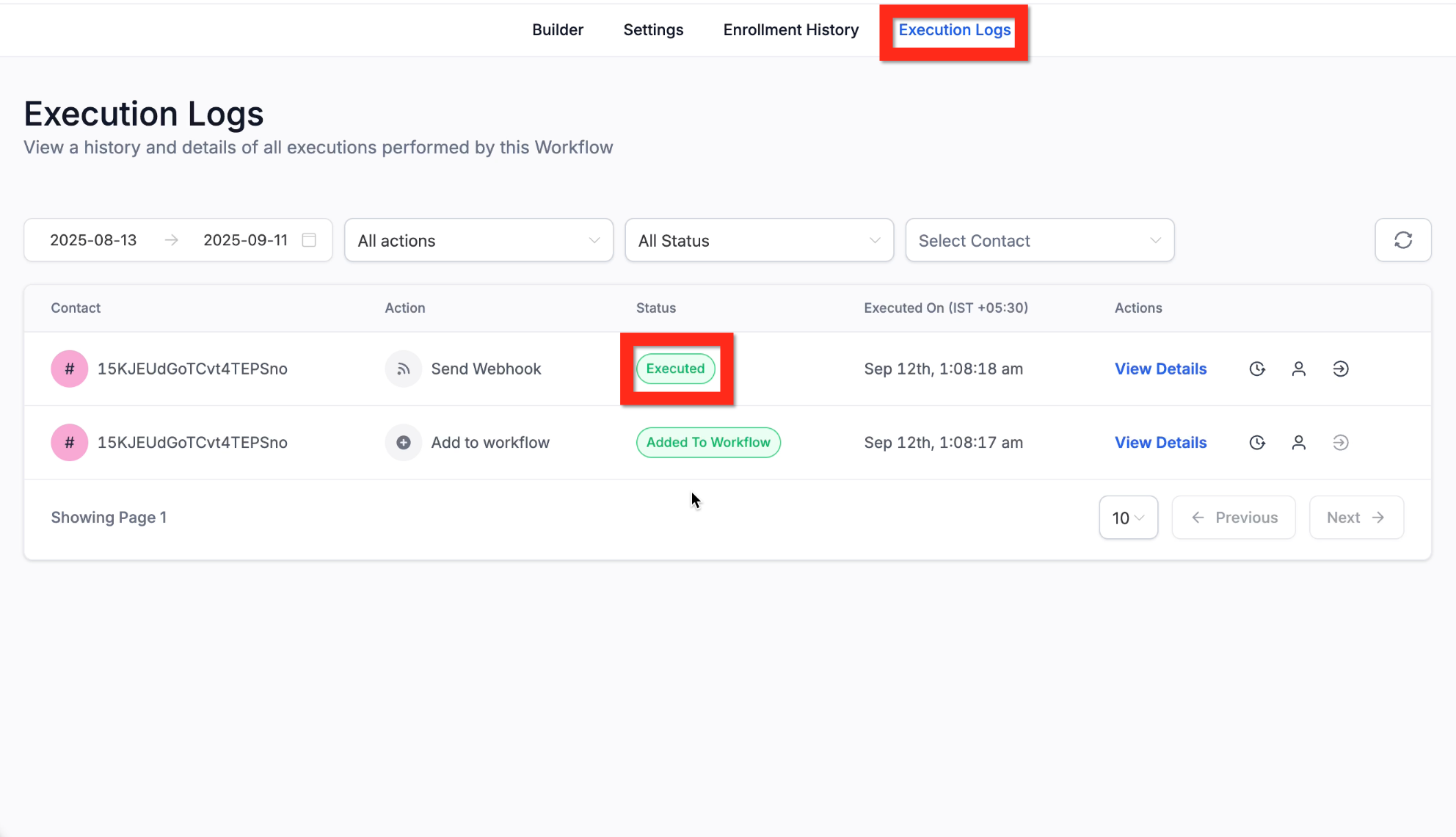Image resolution: width=1456 pixels, height=837 pixels.
Task: View Details for Add to workflow execution
Action: point(1160,442)
